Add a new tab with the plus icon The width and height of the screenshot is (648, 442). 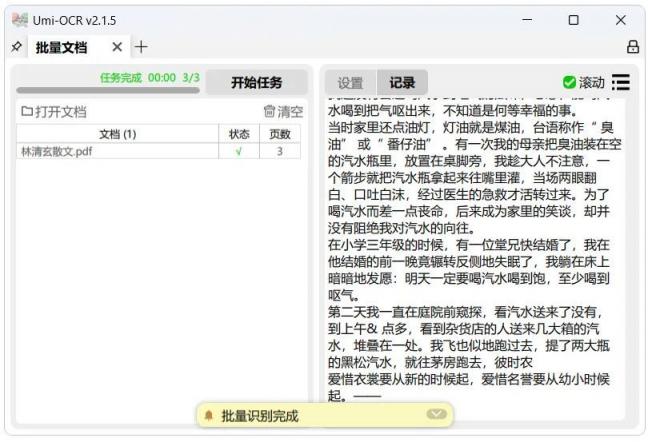coord(141,47)
